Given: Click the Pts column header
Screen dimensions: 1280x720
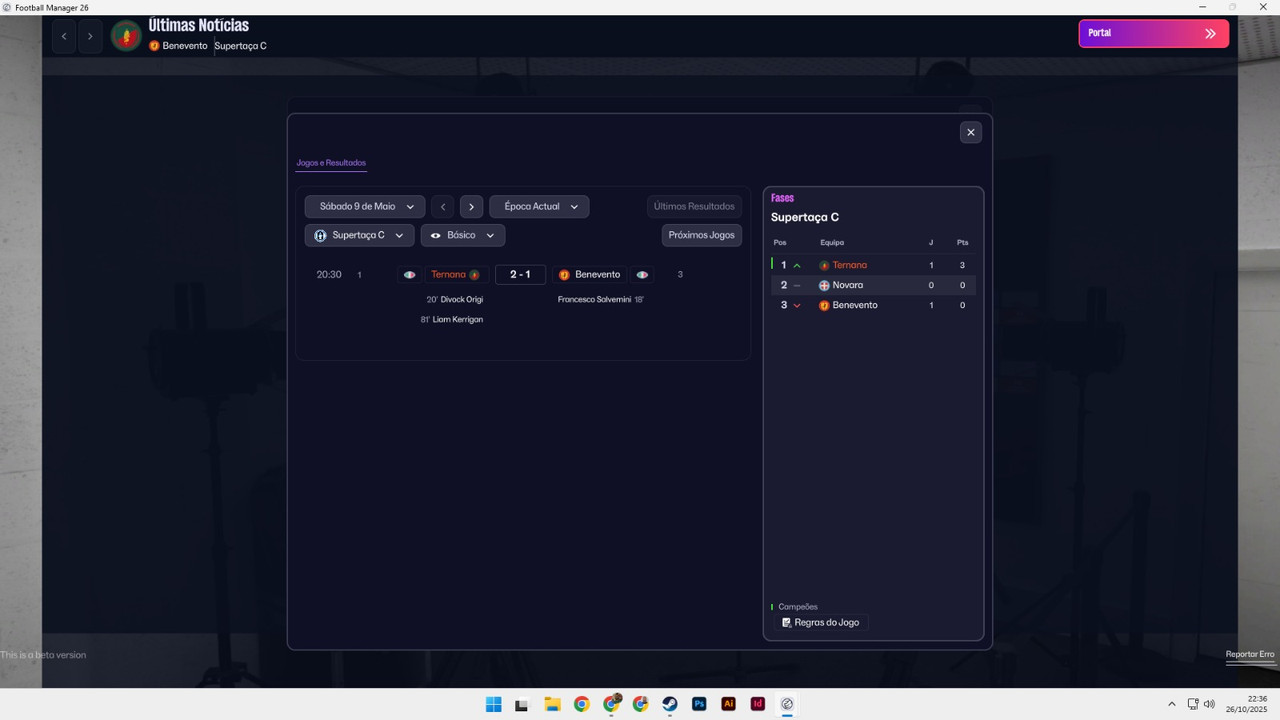Looking at the screenshot, I should tap(962, 242).
